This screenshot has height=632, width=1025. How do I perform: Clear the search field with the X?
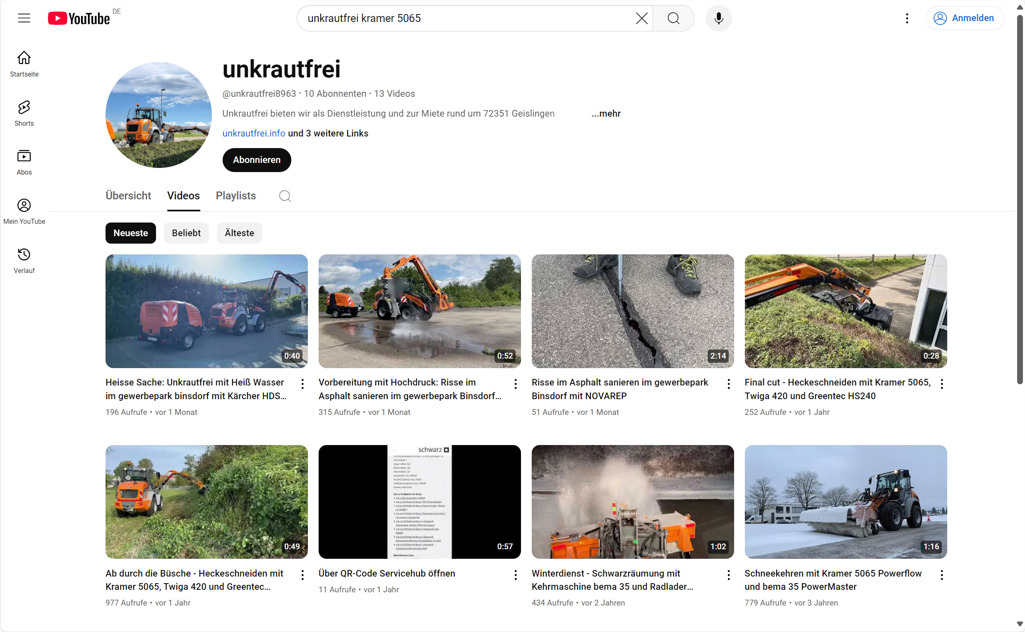coord(642,17)
